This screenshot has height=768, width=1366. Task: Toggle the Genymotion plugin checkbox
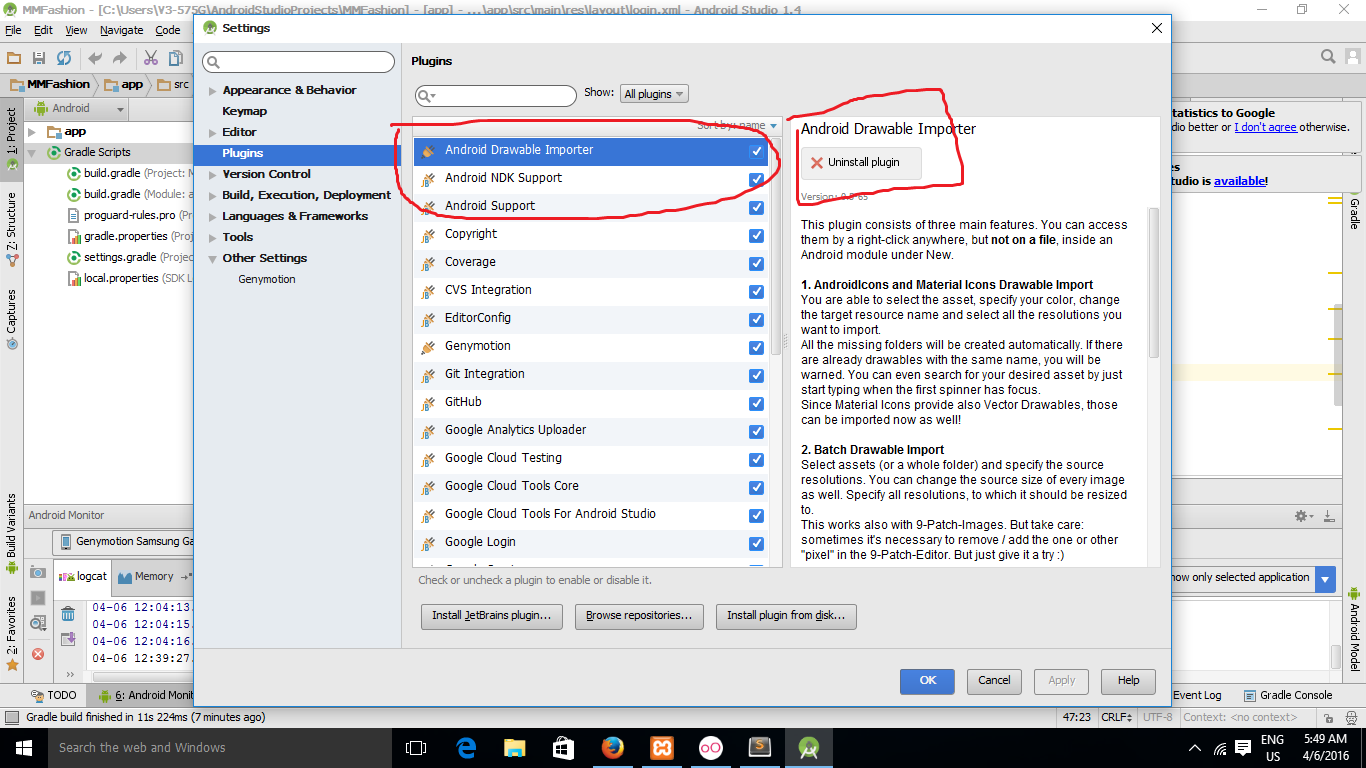pyautogui.click(x=757, y=347)
